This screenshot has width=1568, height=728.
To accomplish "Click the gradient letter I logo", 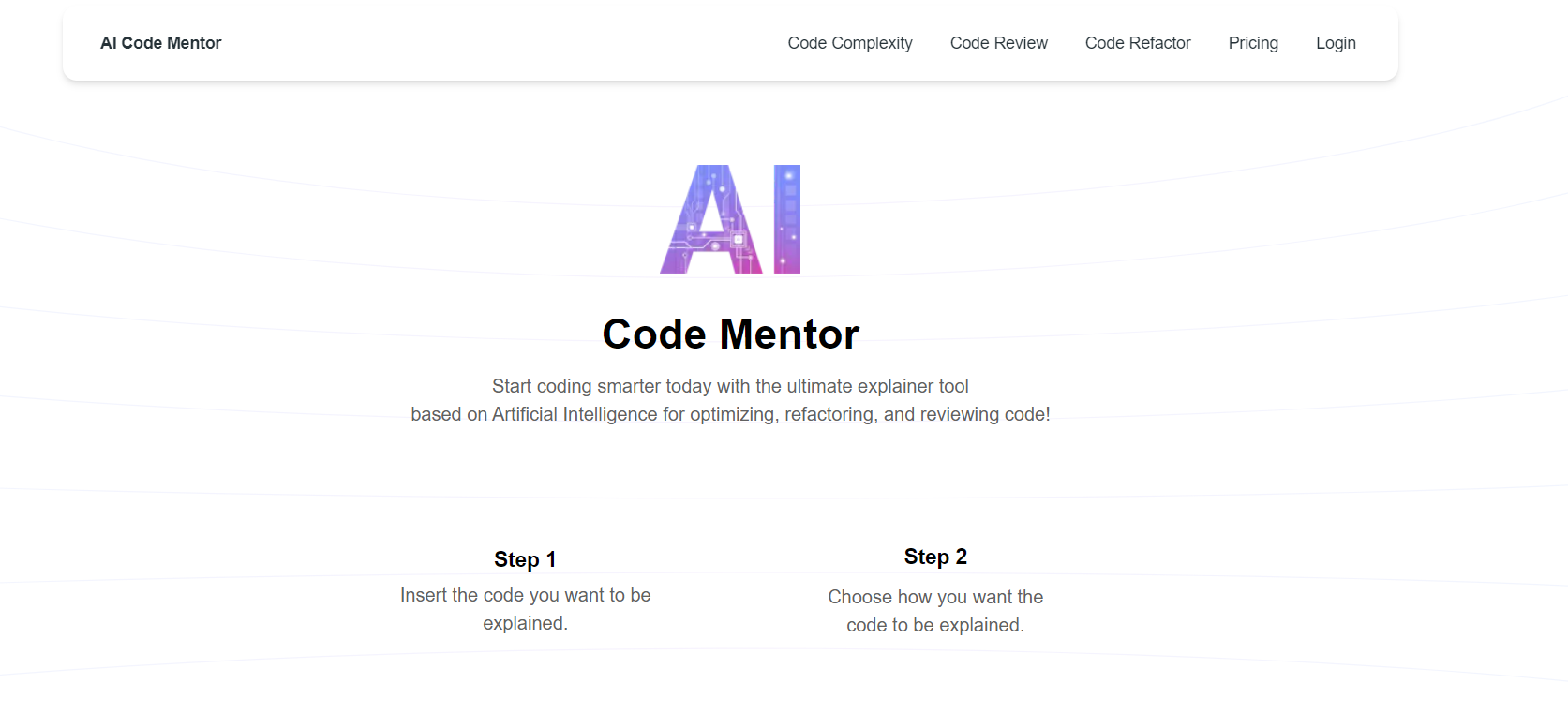I will 787,219.
